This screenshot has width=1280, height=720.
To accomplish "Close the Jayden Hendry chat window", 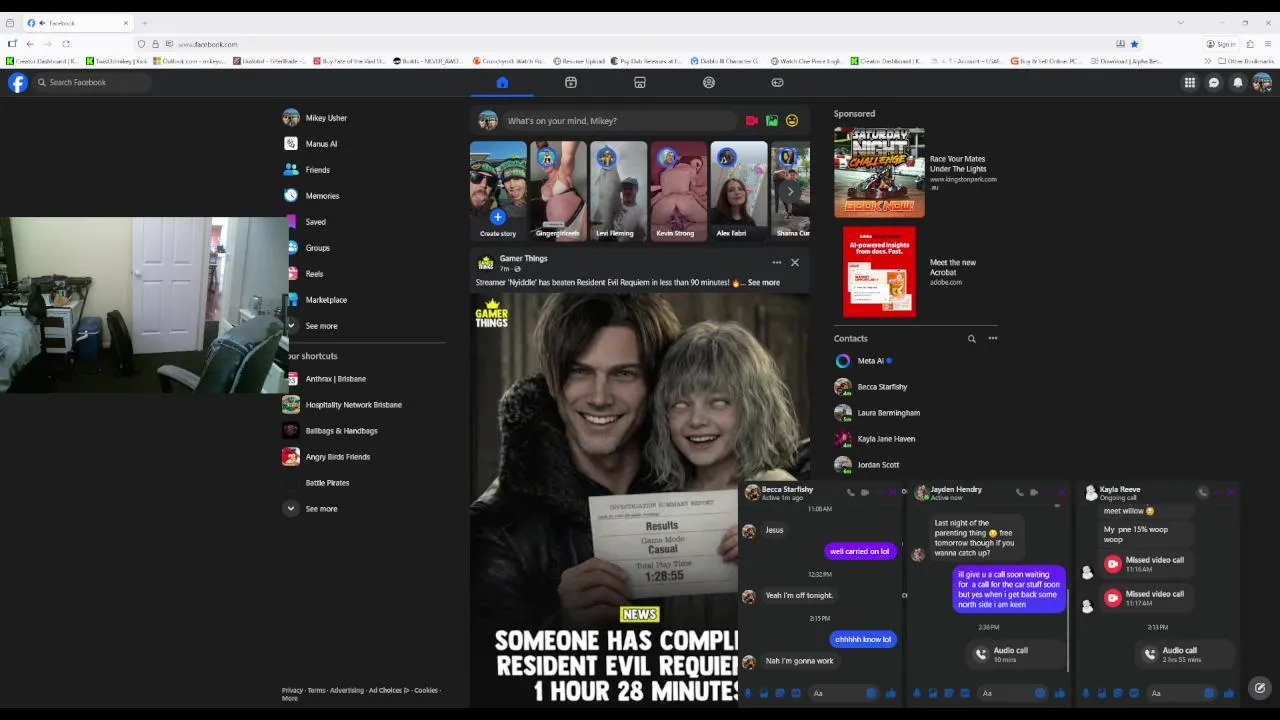I will coord(1062,492).
